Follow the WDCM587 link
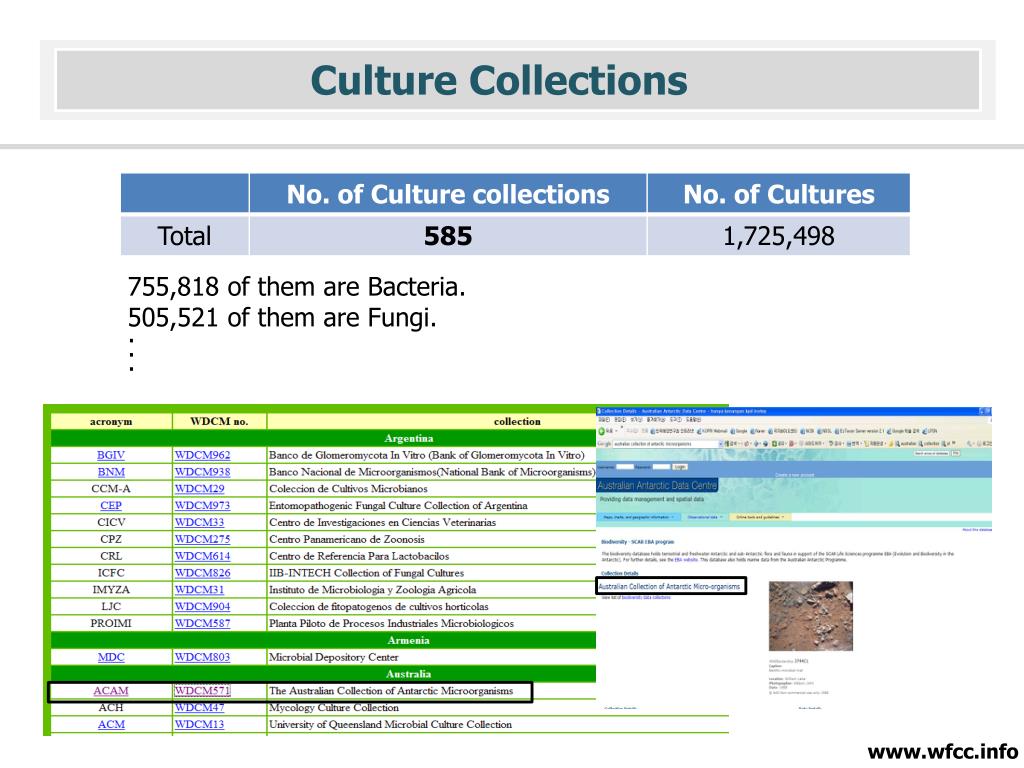Viewport: 1024px width, 768px height. (202, 624)
